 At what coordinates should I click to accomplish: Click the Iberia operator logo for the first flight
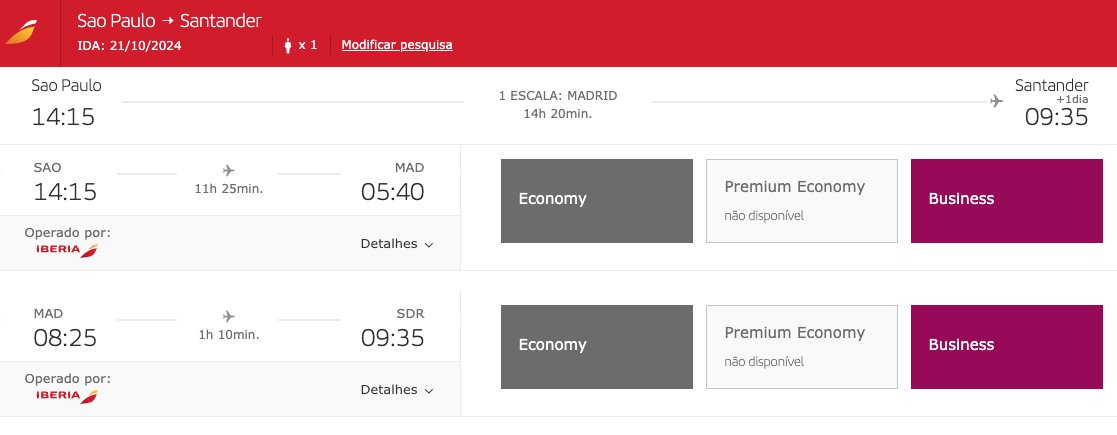(x=67, y=250)
